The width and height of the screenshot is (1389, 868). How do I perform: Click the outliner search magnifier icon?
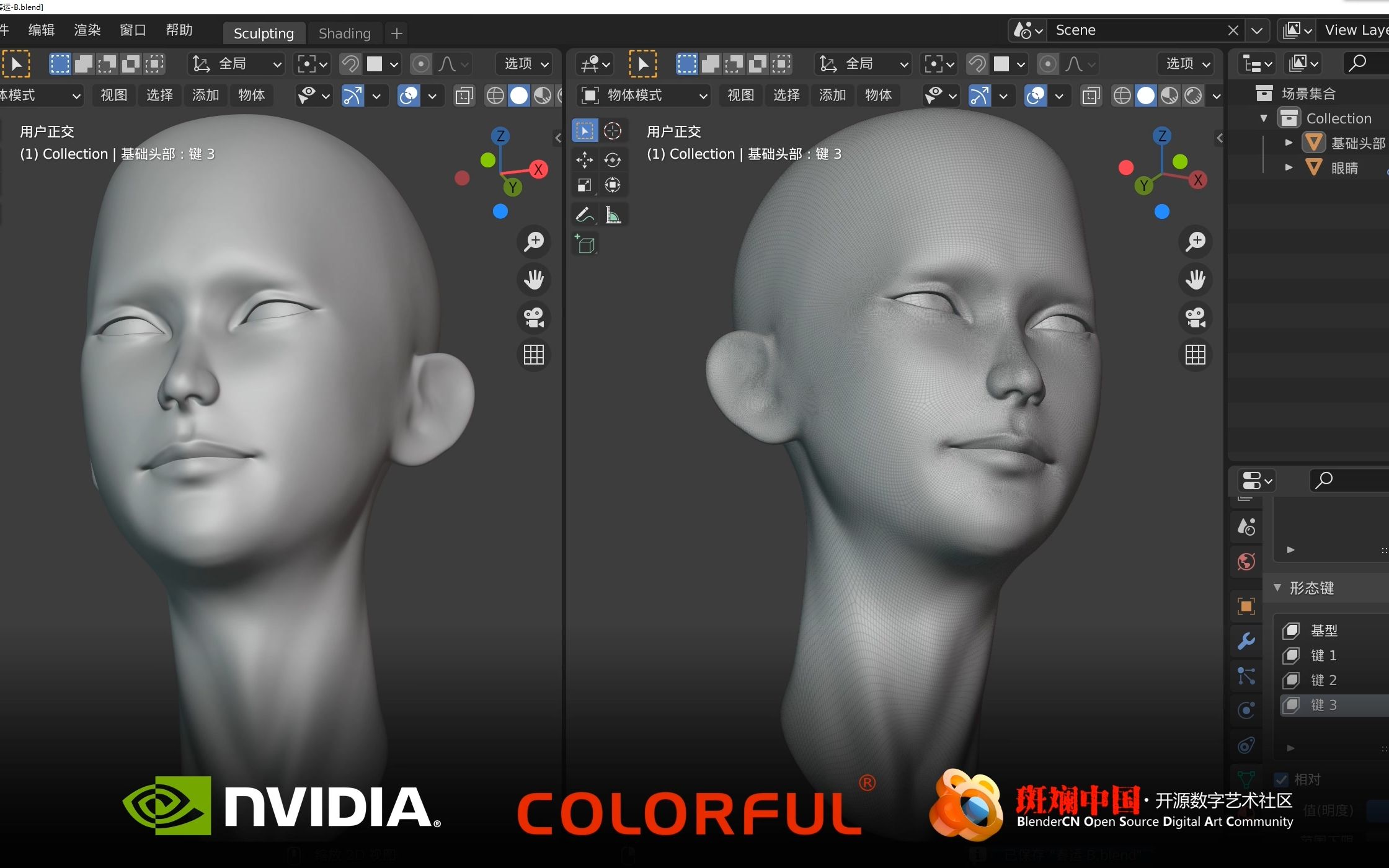click(1357, 63)
